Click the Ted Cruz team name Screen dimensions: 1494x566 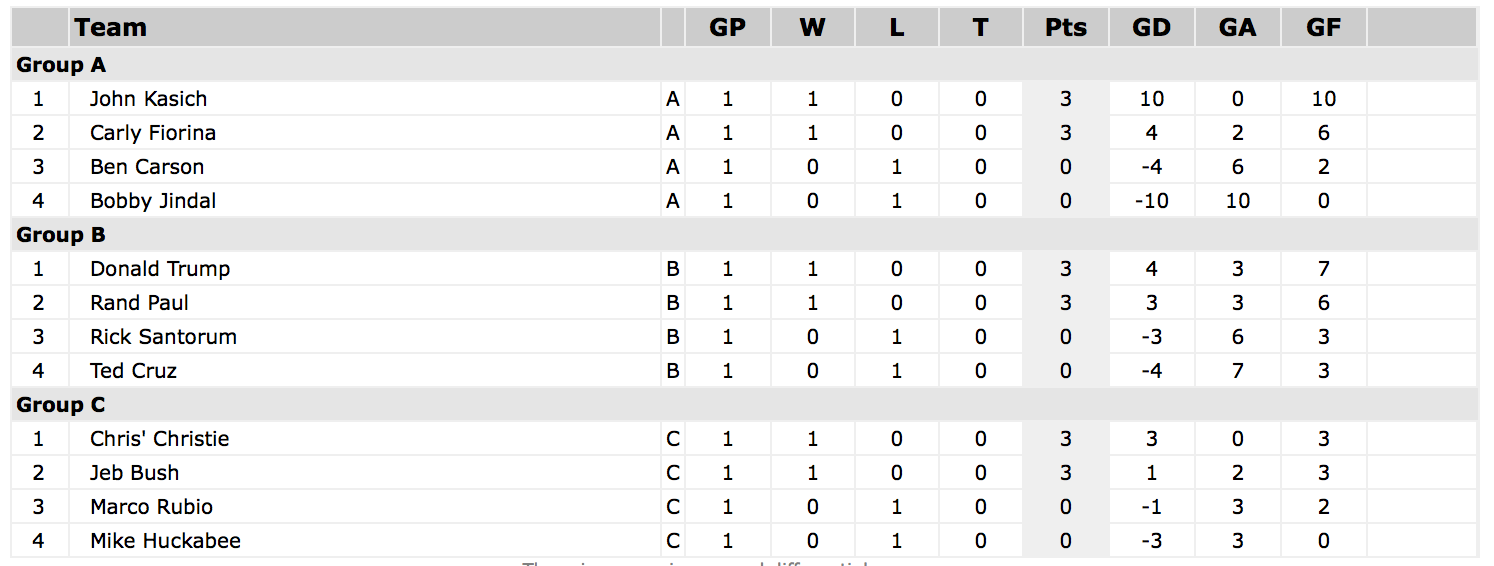coord(133,371)
